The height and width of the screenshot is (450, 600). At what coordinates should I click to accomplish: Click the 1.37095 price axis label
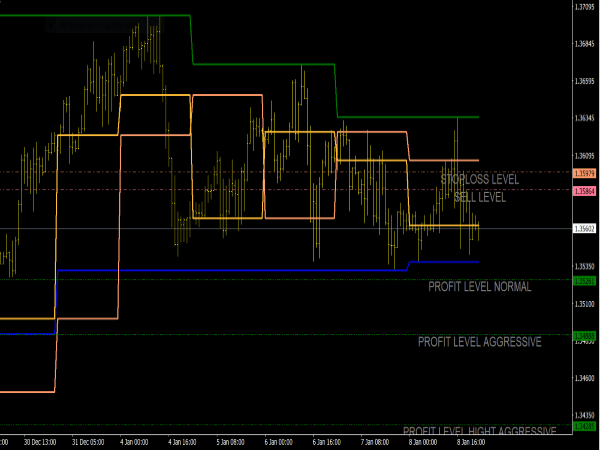(587, 7)
